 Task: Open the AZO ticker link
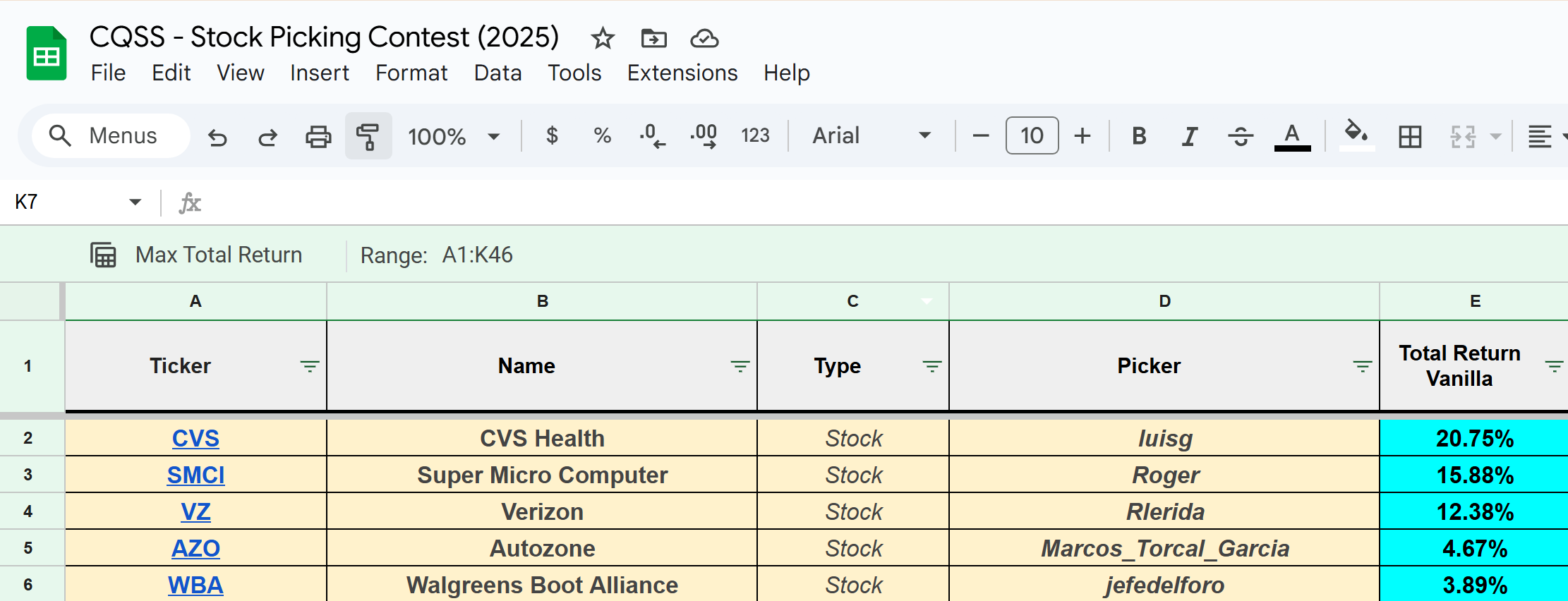click(x=195, y=548)
